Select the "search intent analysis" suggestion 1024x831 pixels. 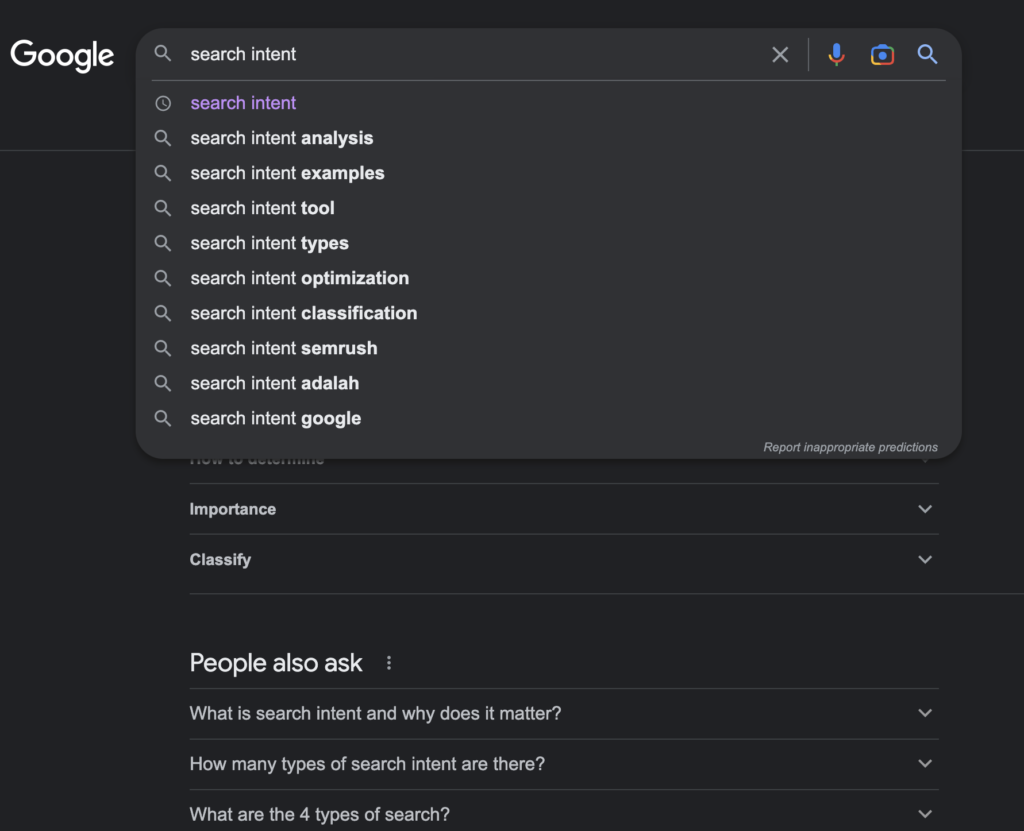coord(282,138)
